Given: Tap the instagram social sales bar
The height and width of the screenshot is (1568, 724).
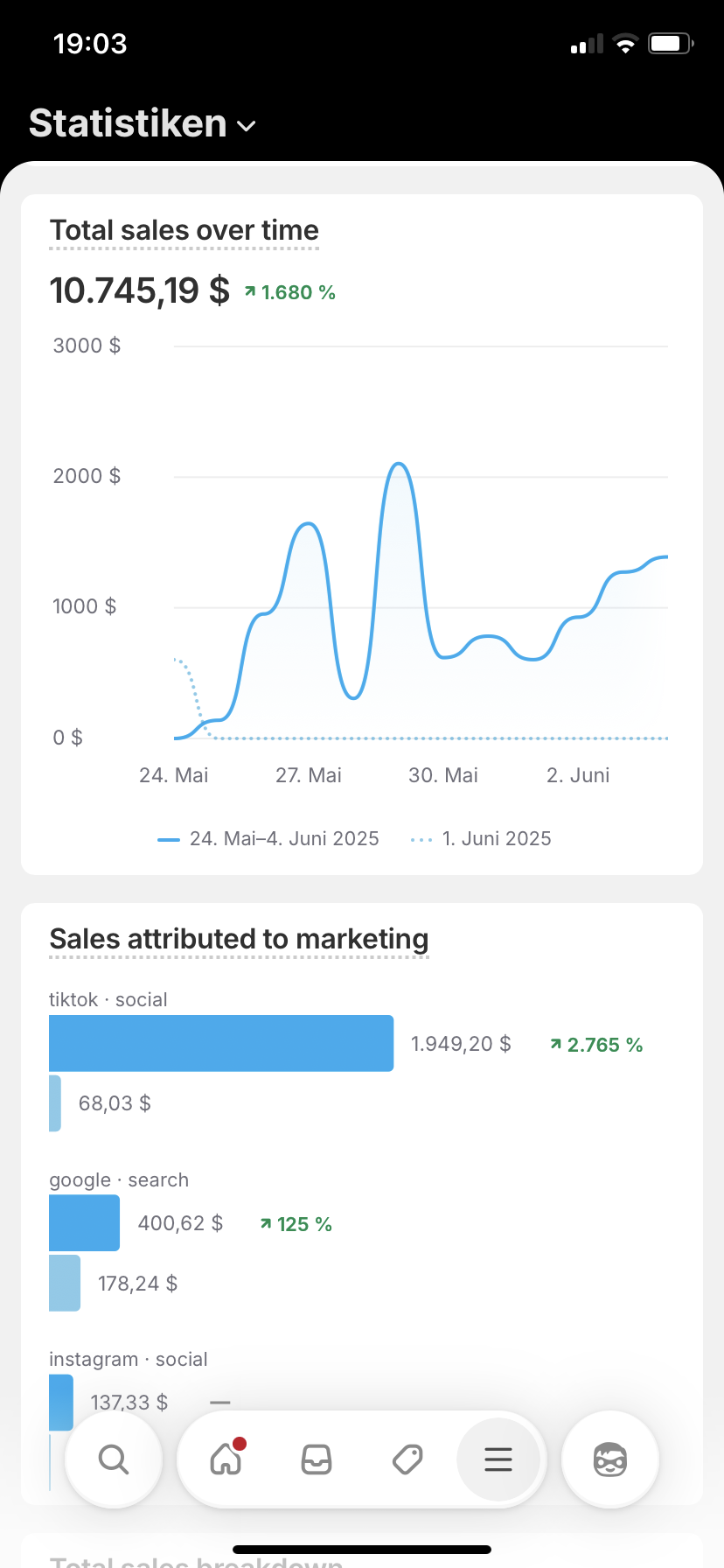Looking at the screenshot, I should 61,1402.
